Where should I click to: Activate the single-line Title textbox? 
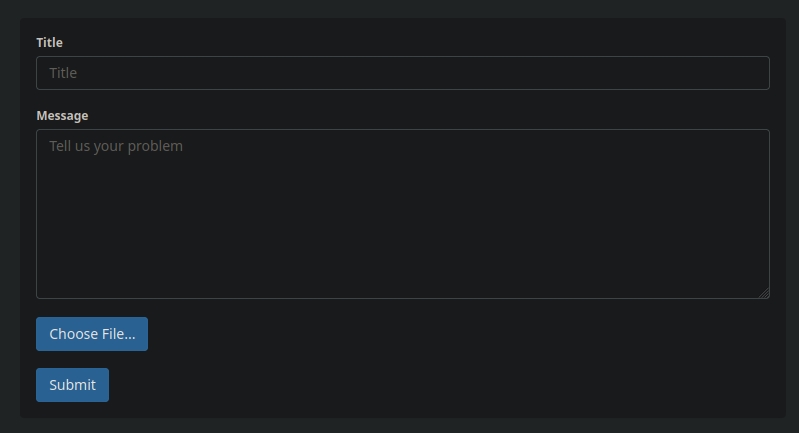pyautogui.click(x=402, y=73)
